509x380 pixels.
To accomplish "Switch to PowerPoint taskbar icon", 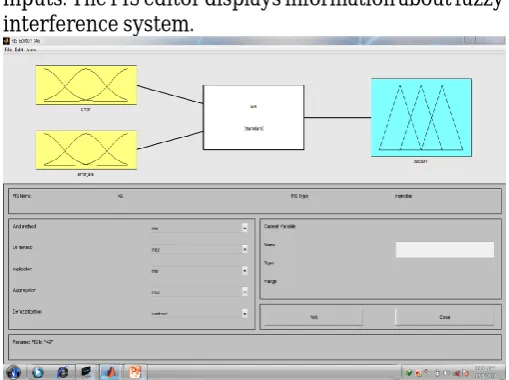I will [x=135, y=372].
